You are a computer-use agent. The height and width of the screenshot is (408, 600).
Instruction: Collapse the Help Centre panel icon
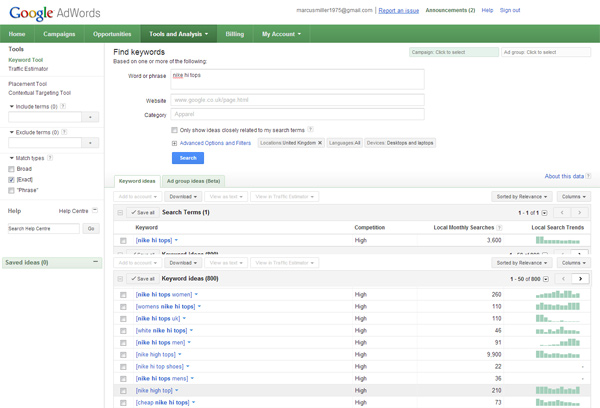click(95, 211)
